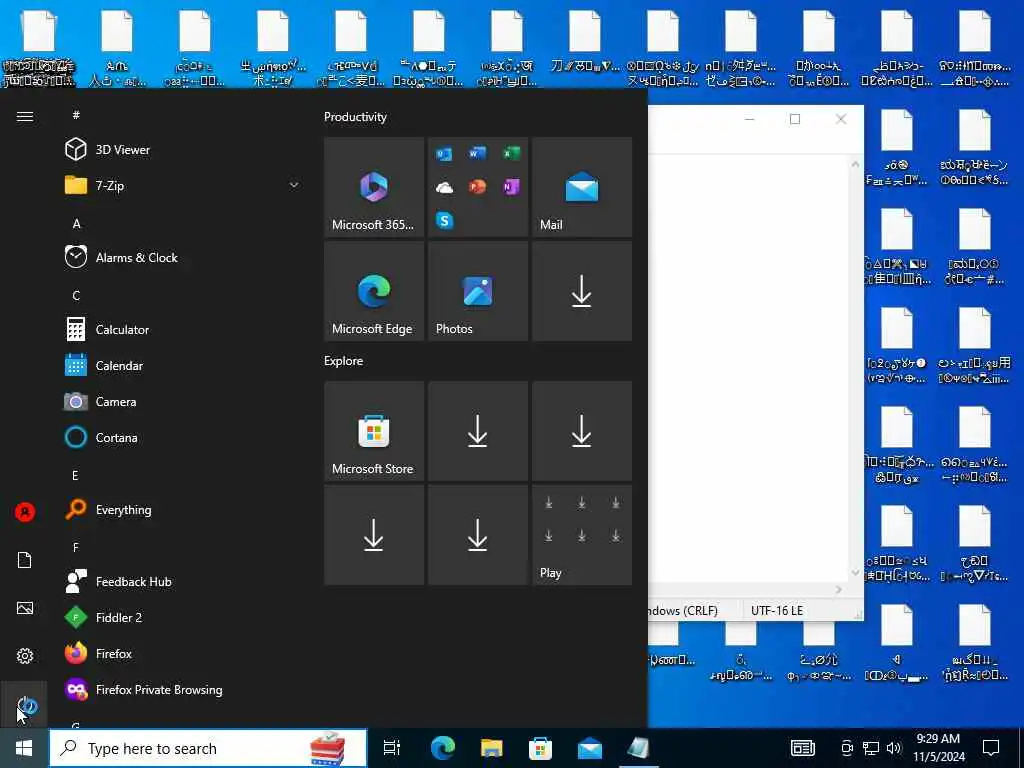1024x768 pixels.
Task: Launch Alarms & Clock
Action: pos(183,257)
